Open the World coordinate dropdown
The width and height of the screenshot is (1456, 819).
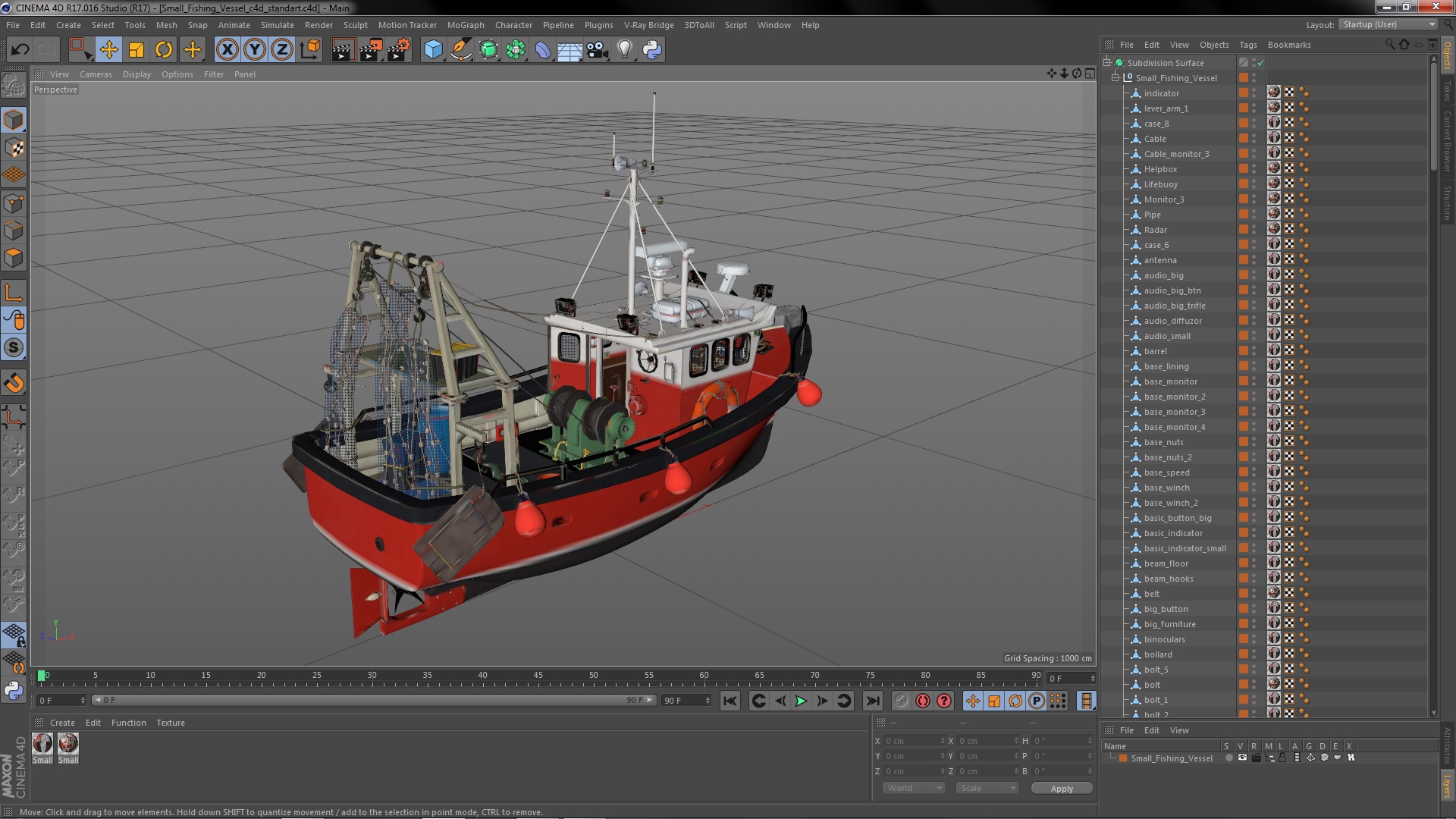pos(914,788)
